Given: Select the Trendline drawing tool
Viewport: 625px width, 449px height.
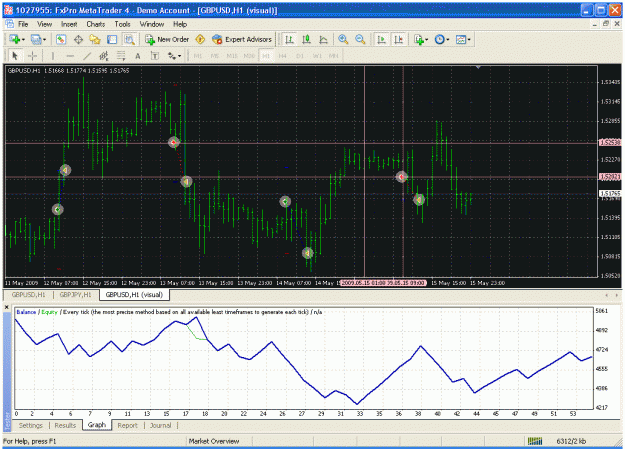Looking at the screenshot, I should [87, 56].
